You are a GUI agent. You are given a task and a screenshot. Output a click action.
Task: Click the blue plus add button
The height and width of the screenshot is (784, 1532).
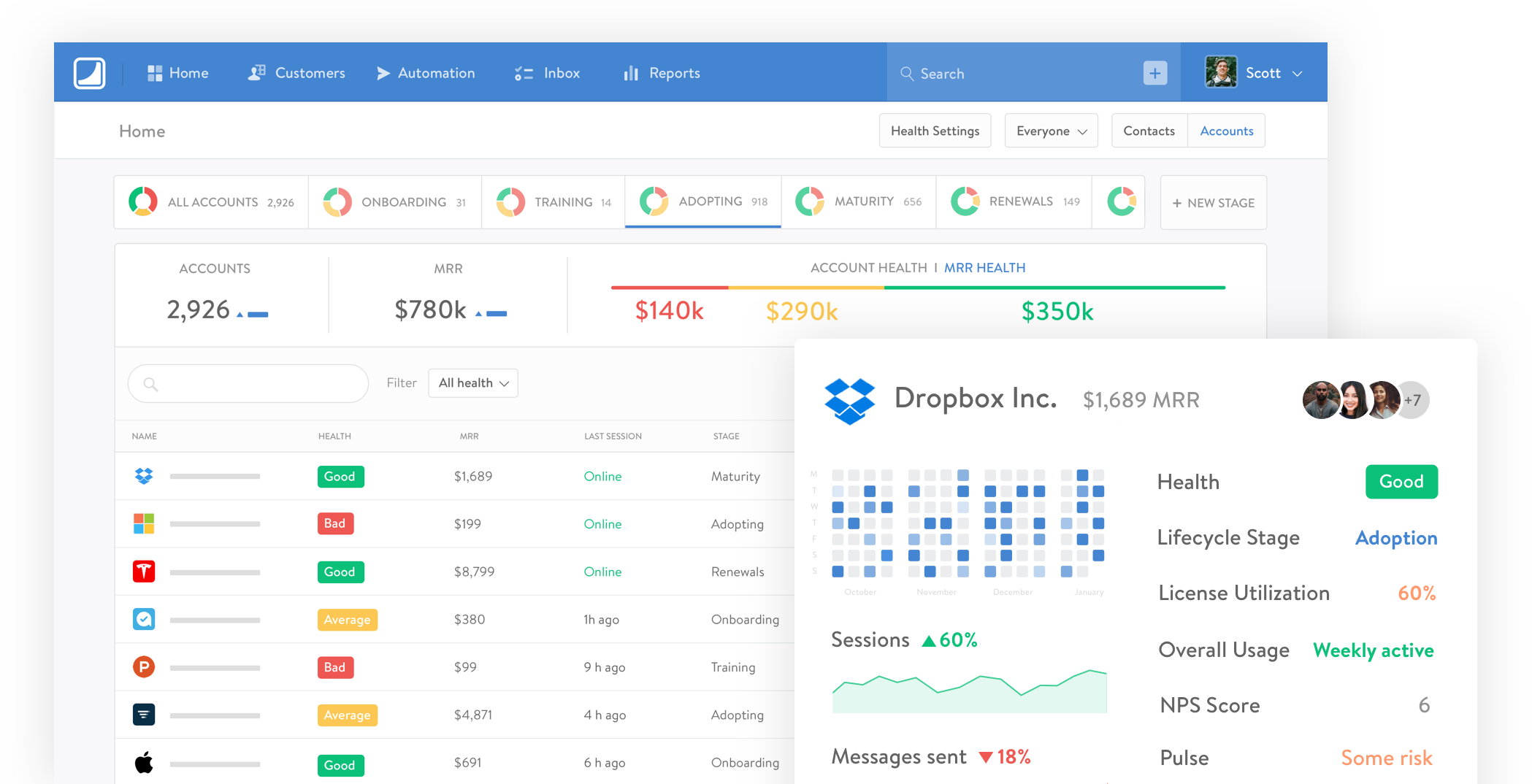pyautogui.click(x=1155, y=73)
